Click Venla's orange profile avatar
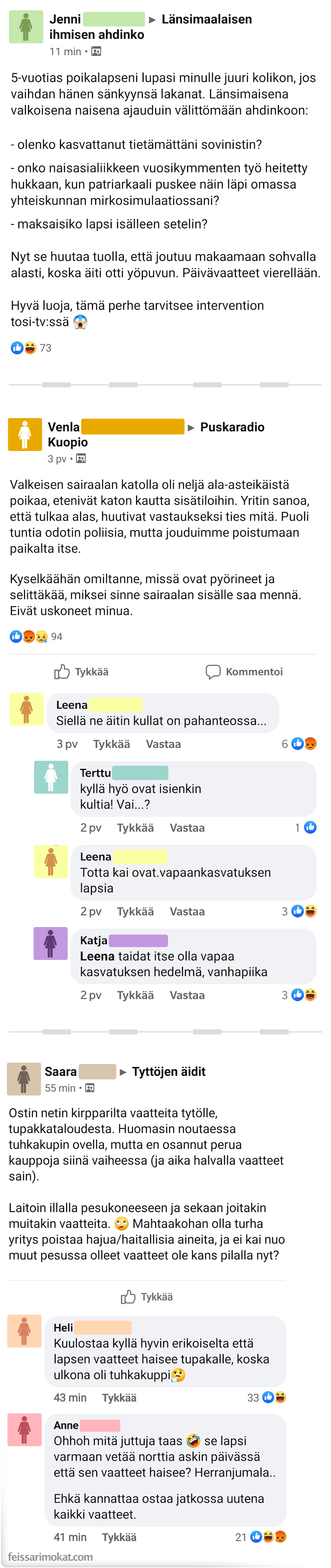This screenshot has height=1568, width=331. click(24, 434)
